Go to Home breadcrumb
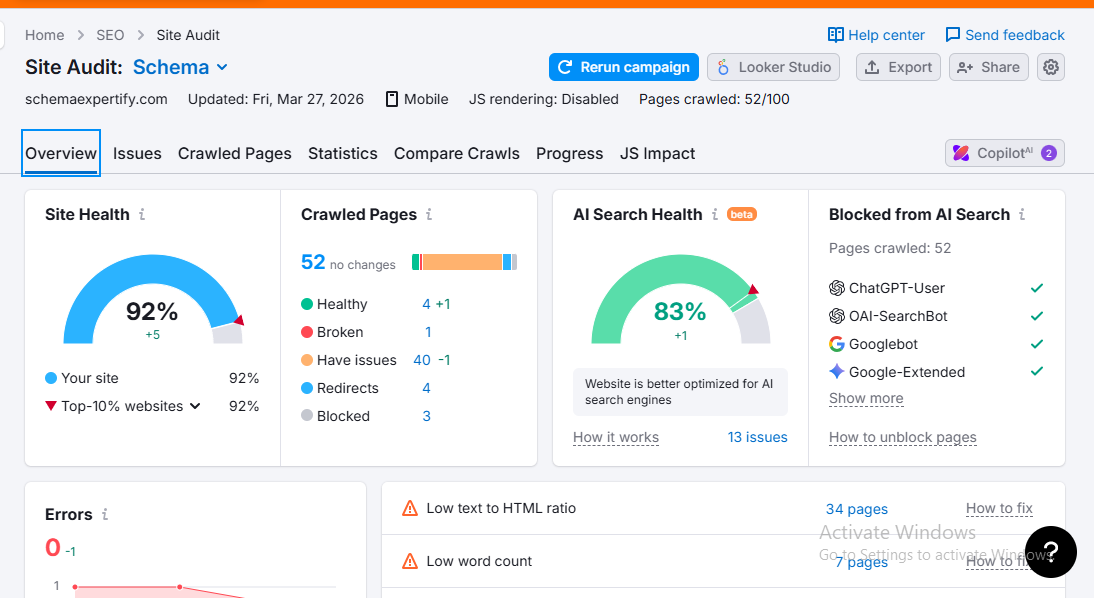This screenshot has width=1094, height=598. pos(45,35)
